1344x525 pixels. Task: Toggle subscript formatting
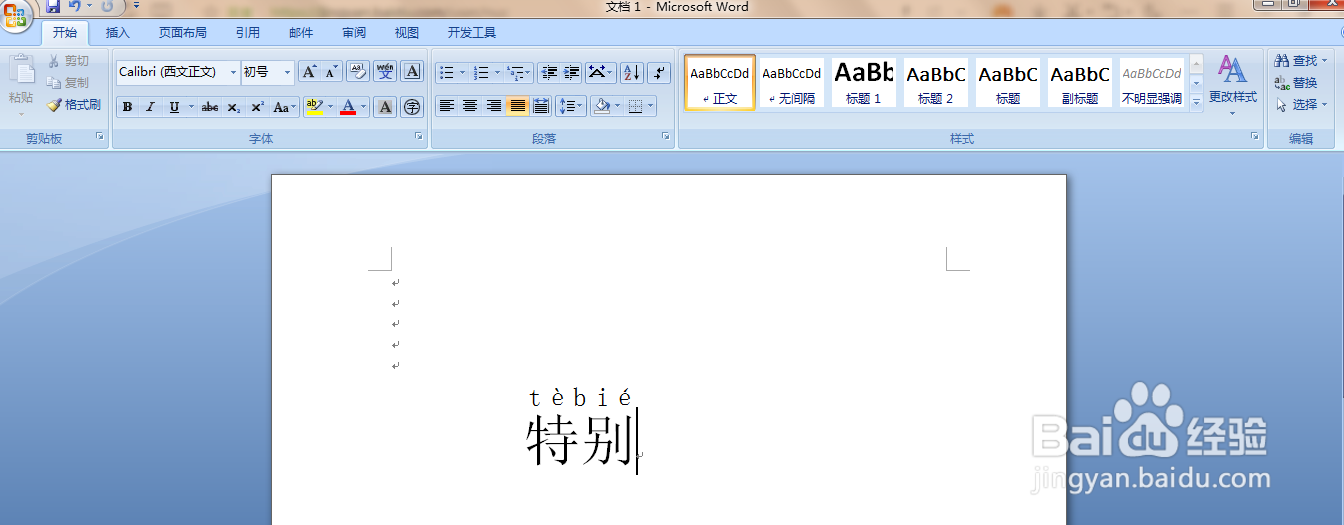233,107
